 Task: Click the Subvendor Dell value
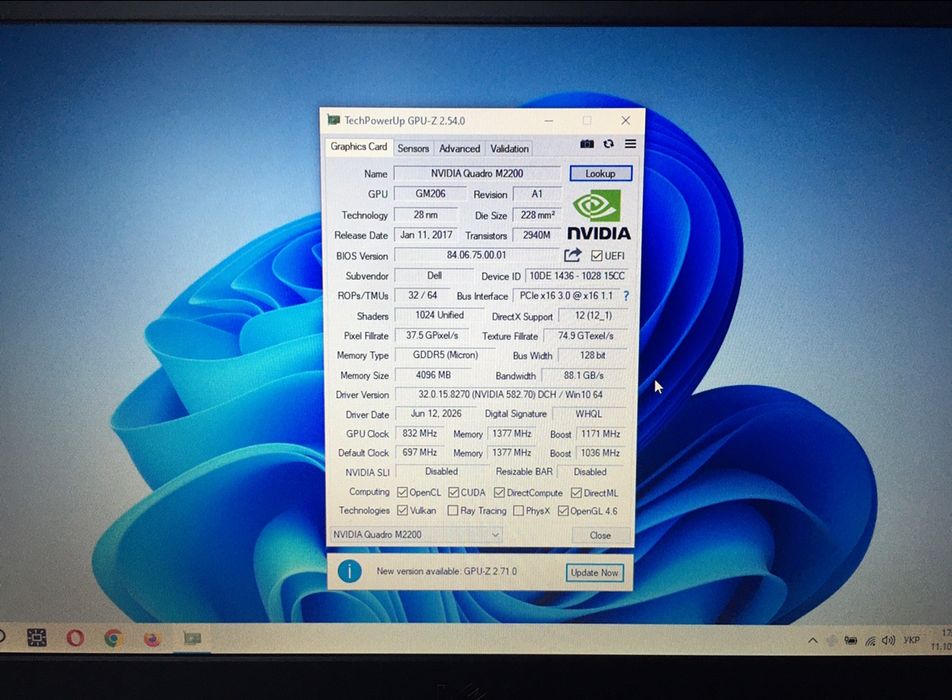click(434, 276)
